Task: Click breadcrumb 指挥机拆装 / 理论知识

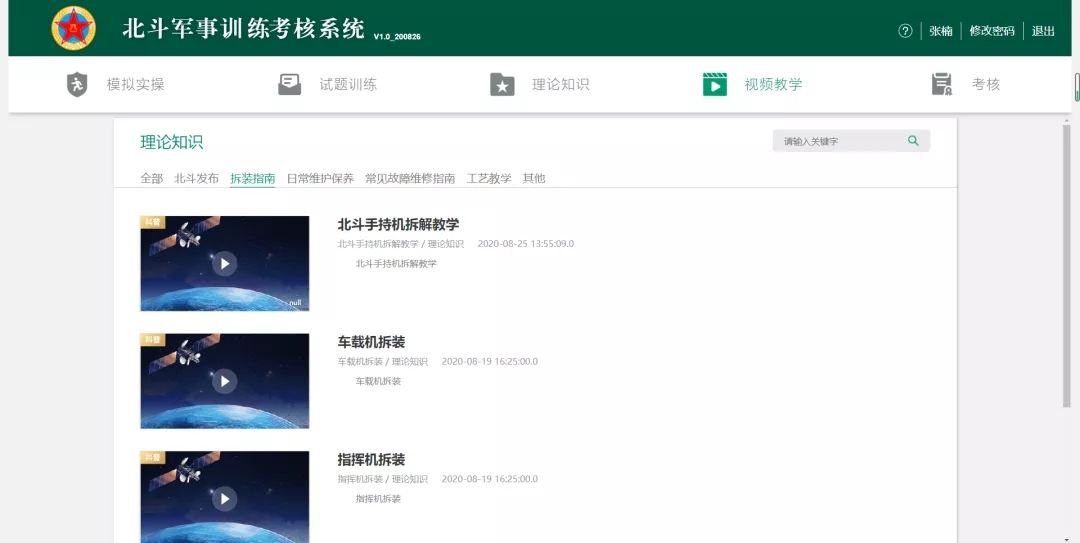Action: point(382,479)
